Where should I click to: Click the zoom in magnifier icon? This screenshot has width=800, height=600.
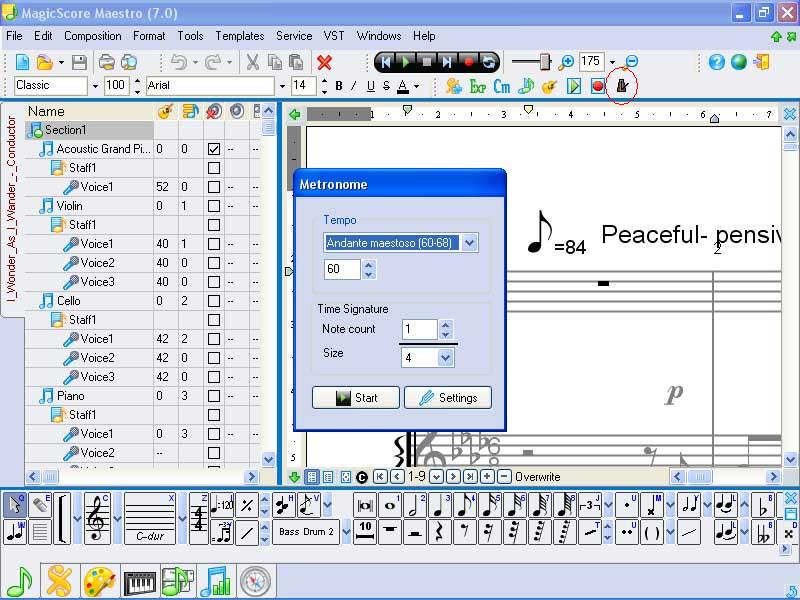(x=566, y=62)
